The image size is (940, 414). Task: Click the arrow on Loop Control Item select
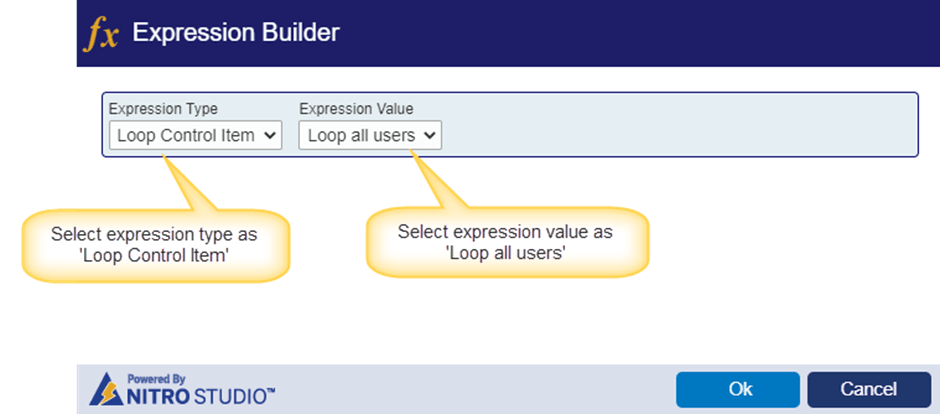(270, 136)
